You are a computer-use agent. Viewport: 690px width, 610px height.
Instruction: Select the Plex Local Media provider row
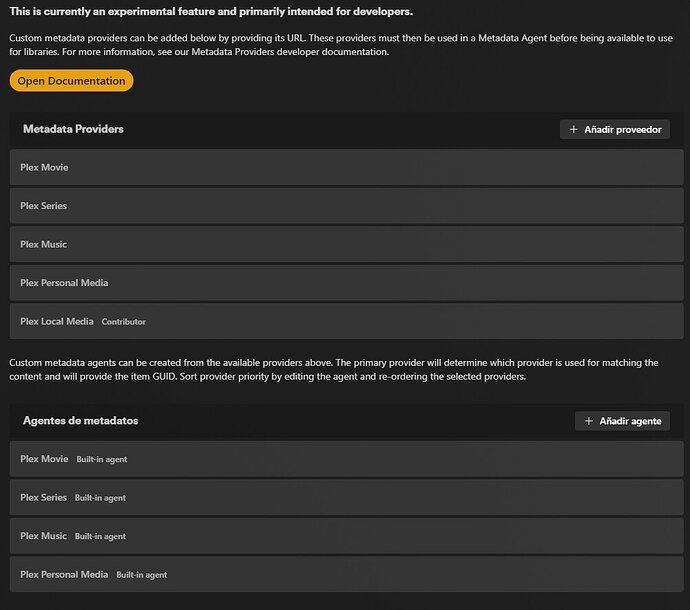pos(346,321)
